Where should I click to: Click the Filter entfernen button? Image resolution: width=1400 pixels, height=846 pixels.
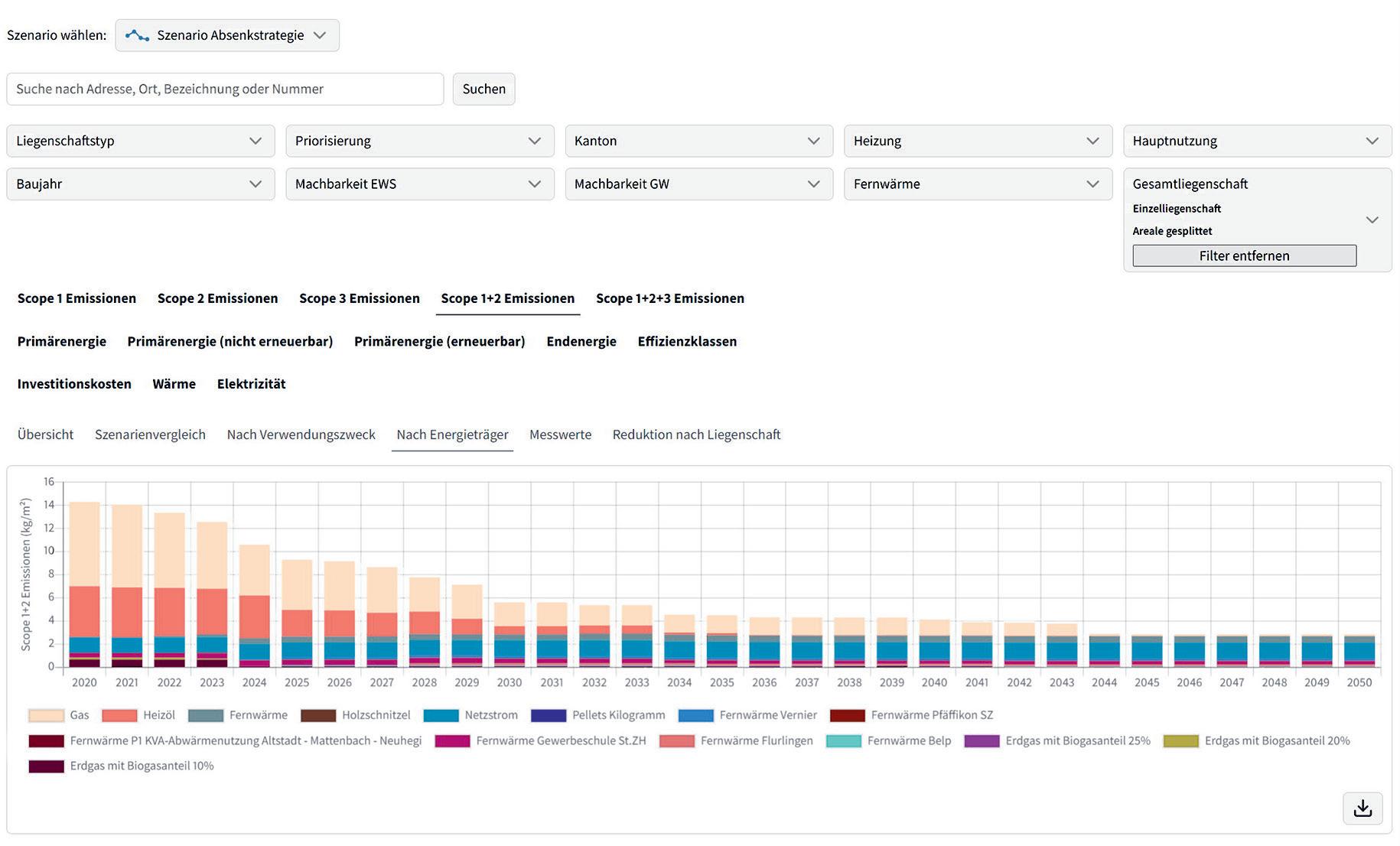pyautogui.click(x=1244, y=255)
